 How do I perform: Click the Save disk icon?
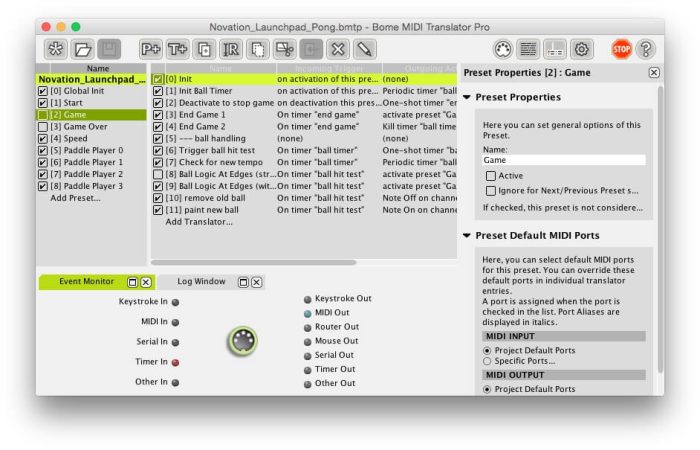109,49
